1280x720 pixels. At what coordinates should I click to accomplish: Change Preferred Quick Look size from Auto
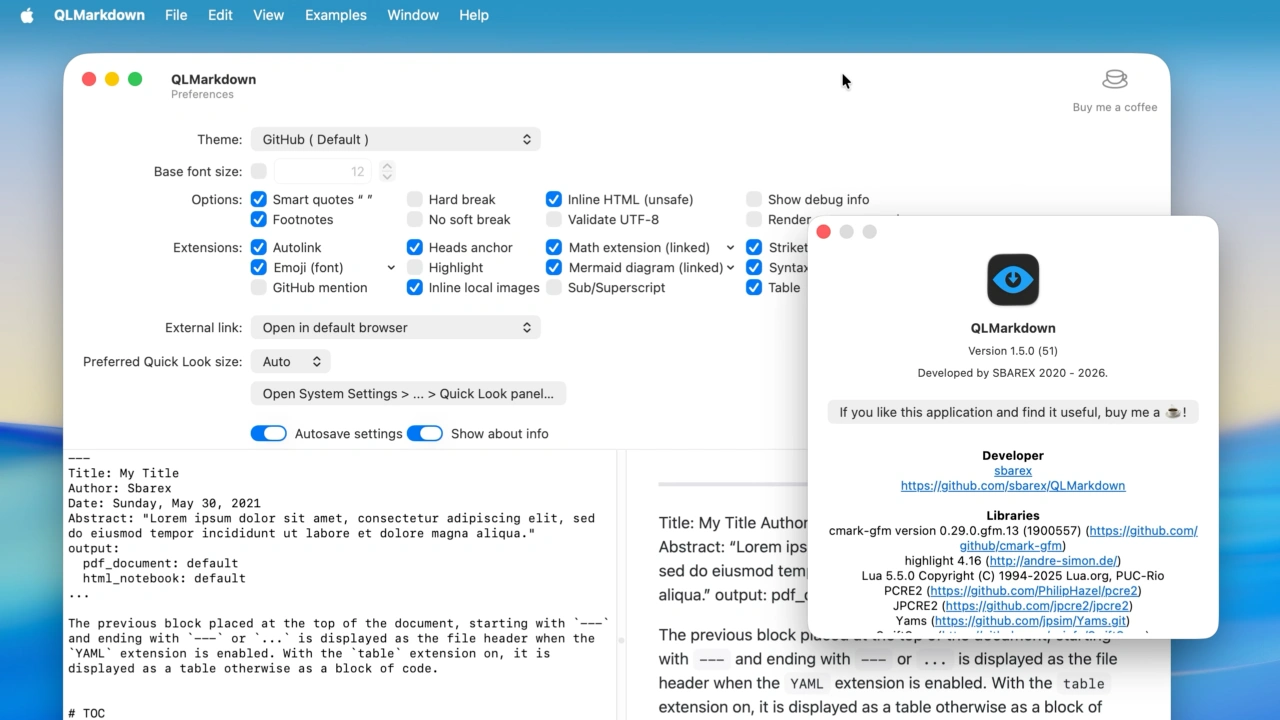tap(290, 361)
